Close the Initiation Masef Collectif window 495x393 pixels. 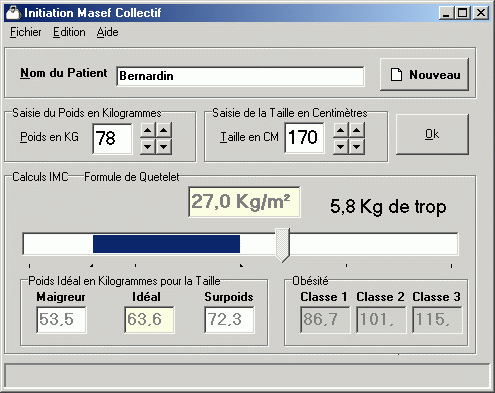tap(481, 13)
